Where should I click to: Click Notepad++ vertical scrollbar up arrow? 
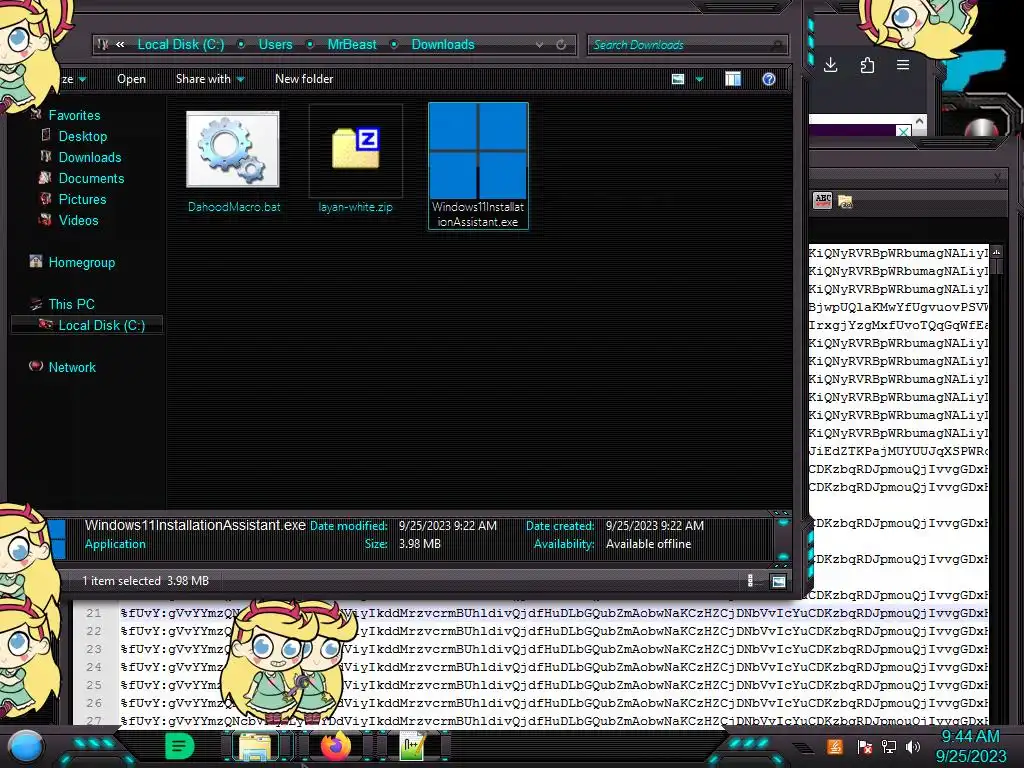point(997,251)
